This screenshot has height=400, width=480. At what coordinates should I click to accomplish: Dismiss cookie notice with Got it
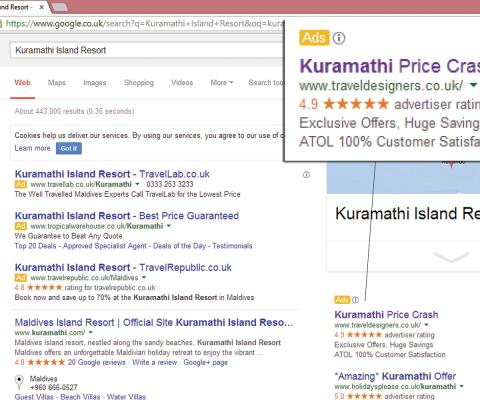click(69, 148)
